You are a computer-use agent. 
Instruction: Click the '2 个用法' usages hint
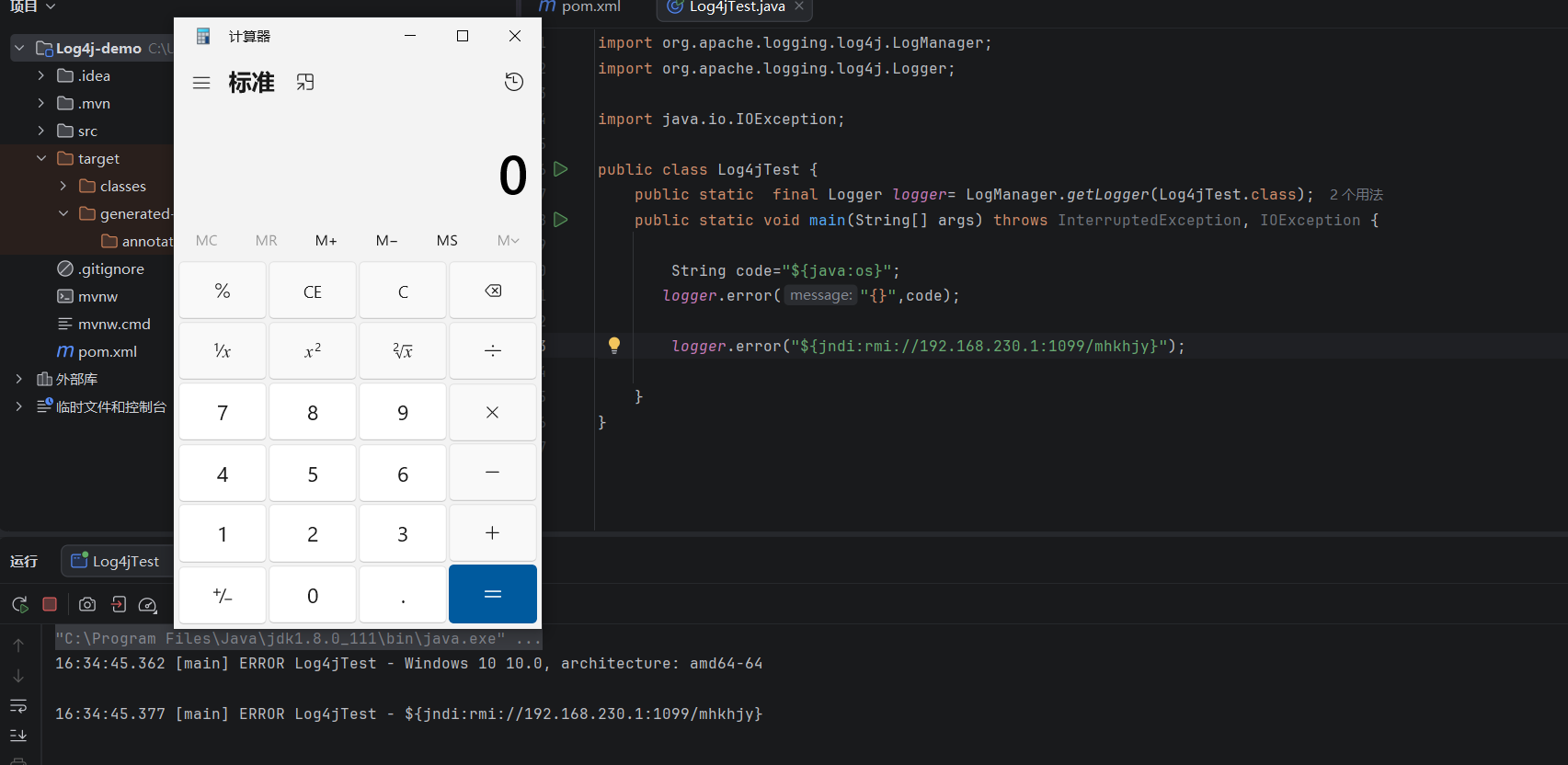1356,195
